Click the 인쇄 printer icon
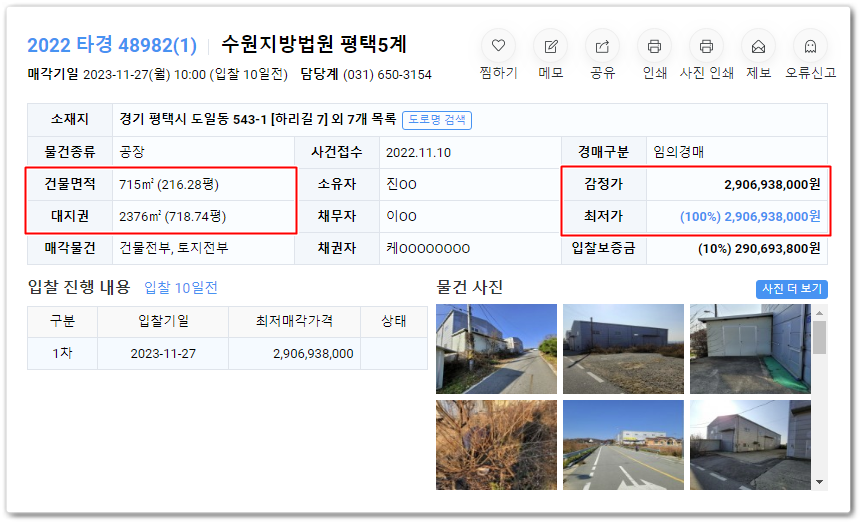Screen dimensions: 863x525 pyautogui.click(x=654, y=46)
